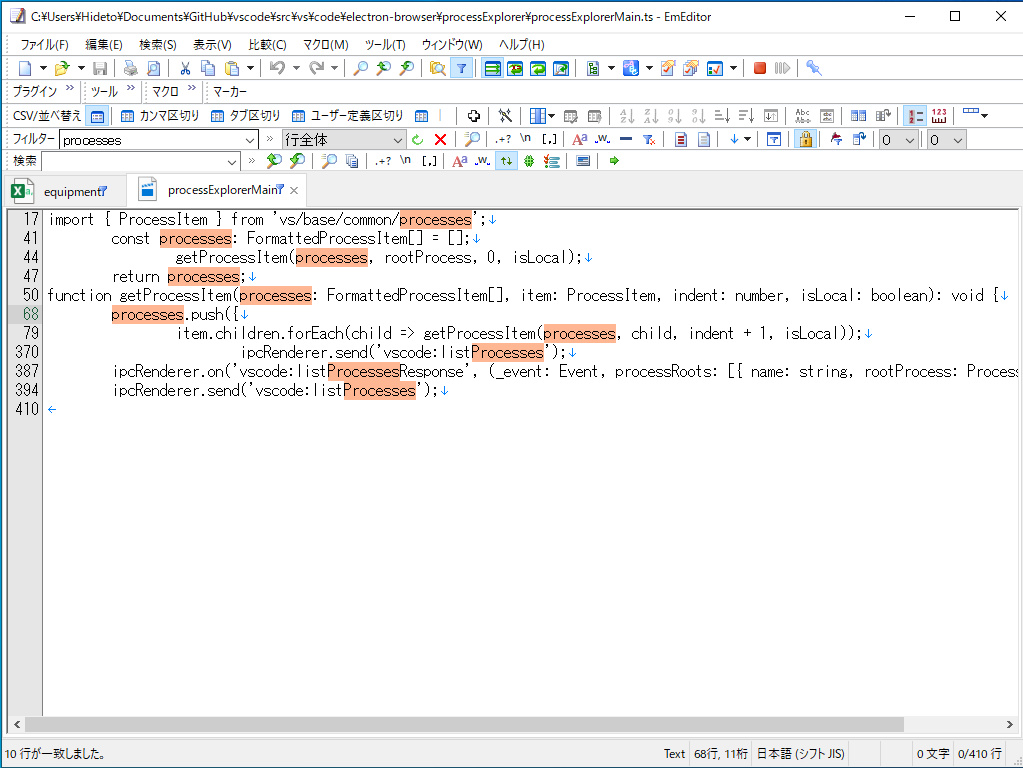Click the New file icon

click(x=25, y=68)
